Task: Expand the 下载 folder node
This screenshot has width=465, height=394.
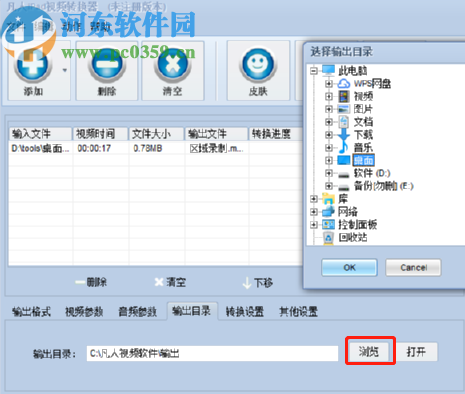Action: pyautogui.click(x=329, y=135)
